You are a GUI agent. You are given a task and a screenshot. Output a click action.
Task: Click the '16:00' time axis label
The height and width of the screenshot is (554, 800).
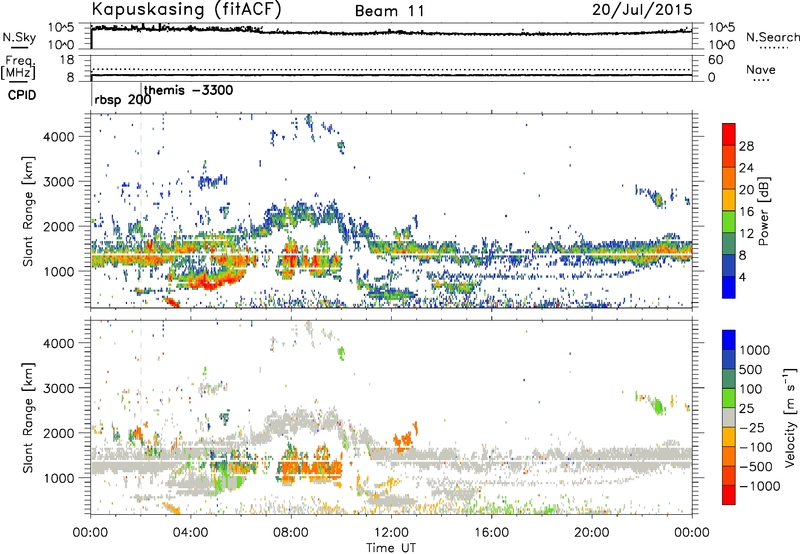(x=492, y=533)
